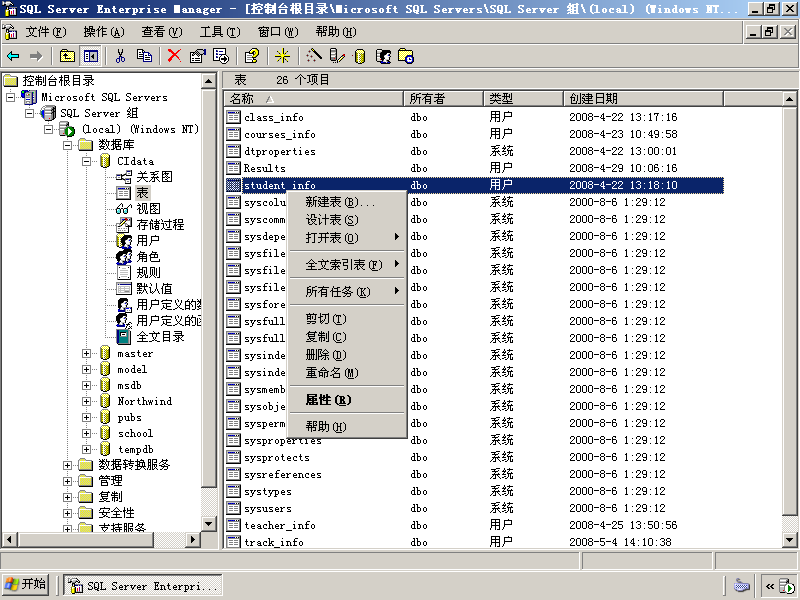The height and width of the screenshot is (600, 800).
Task: Choose 重命名(M) from context menu
Action: [x=347, y=373]
